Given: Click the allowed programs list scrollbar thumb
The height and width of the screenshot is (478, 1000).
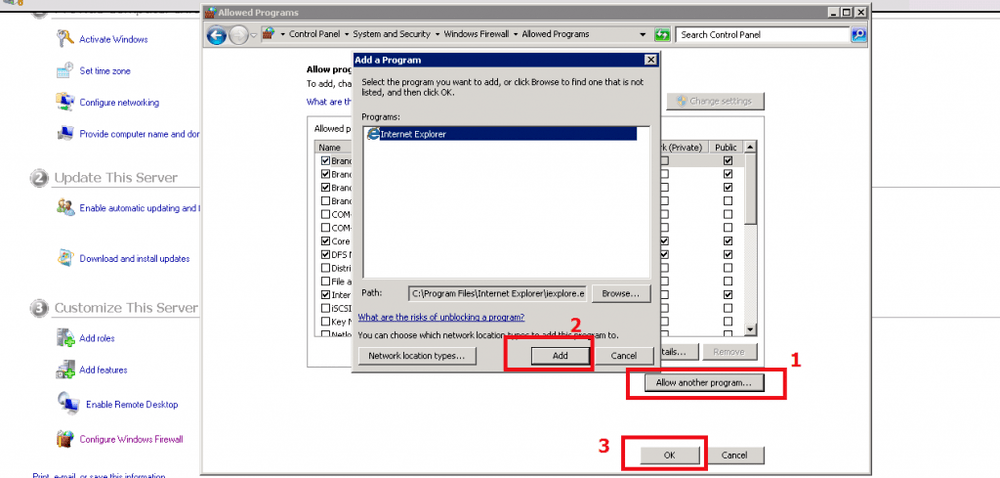Looking at the screenshot, I should pyautogui.click(x=751, y=189).
